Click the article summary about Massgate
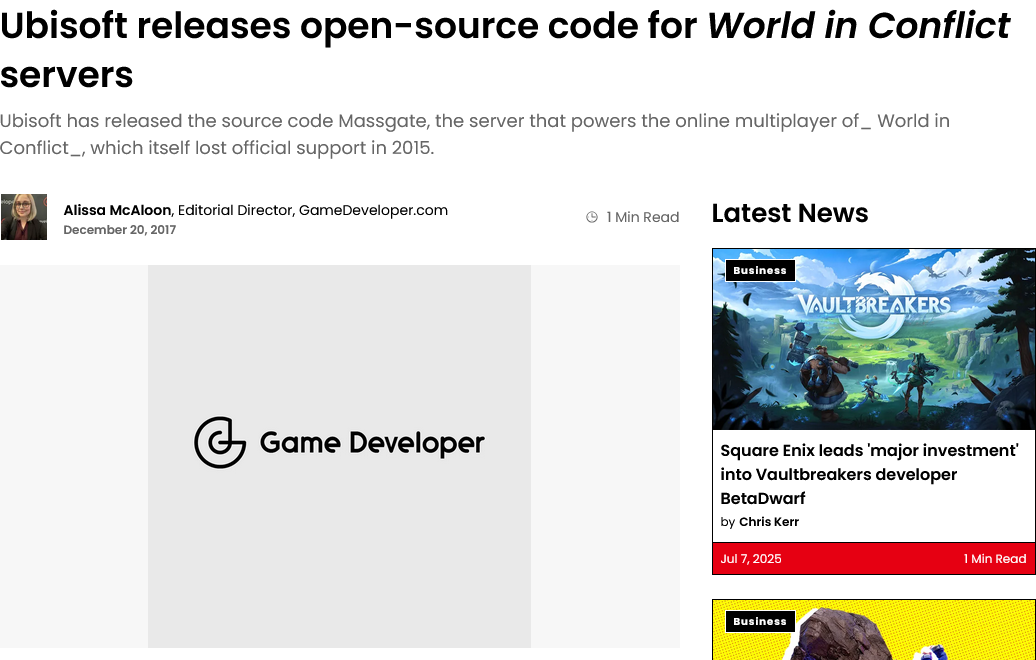Viewport: 1036px width, 660px height. pyautogui.click(x=475, y=134)
